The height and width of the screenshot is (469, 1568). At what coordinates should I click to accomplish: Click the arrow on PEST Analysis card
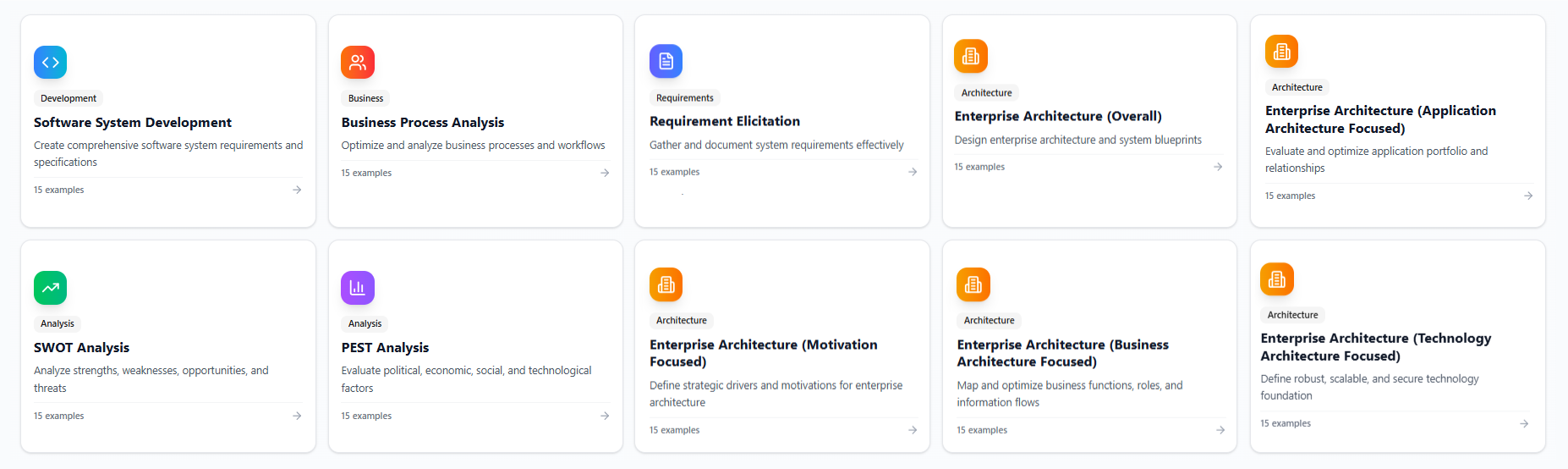[605, 416]
